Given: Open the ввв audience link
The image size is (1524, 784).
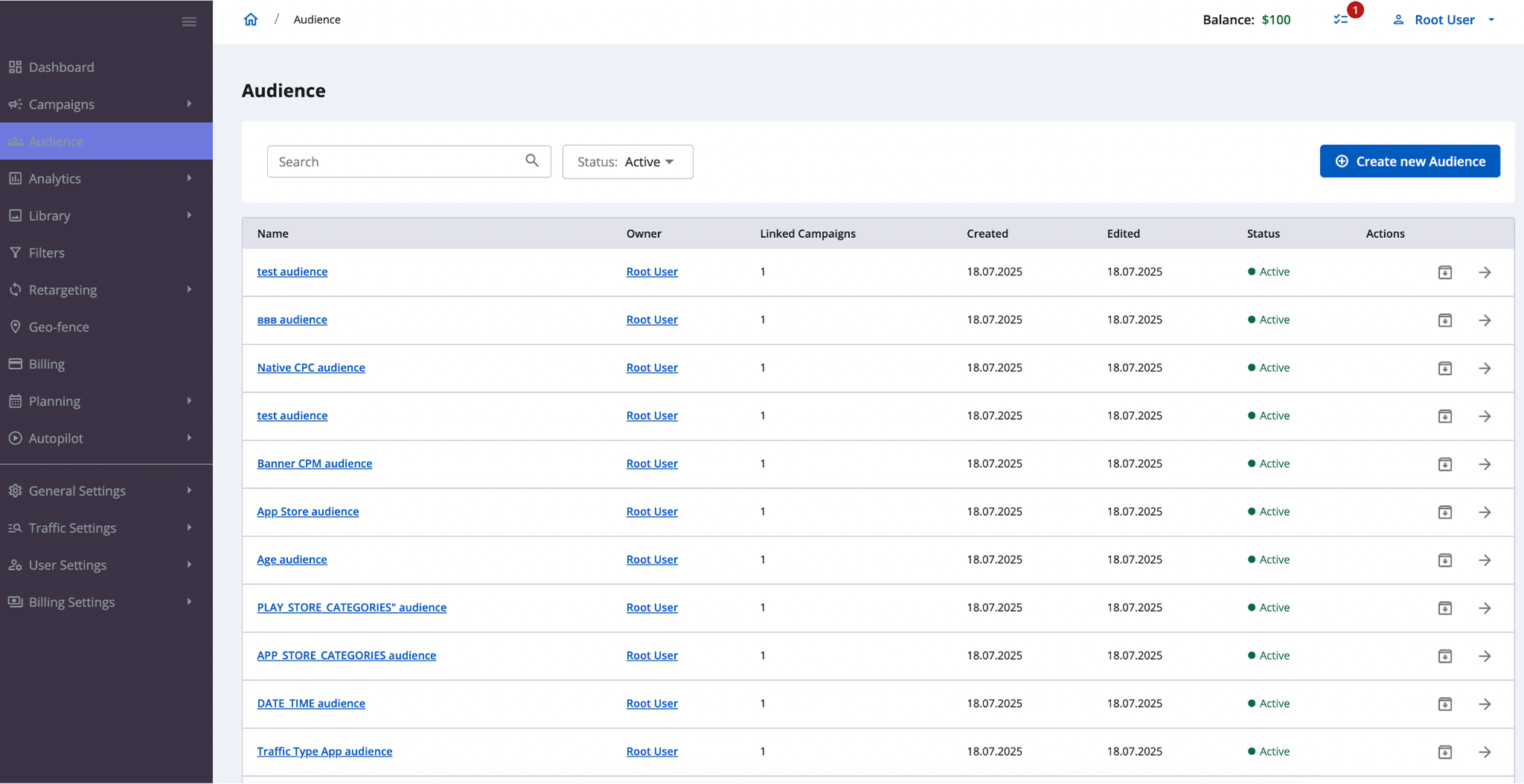Looking at the screenshot, I should (x=292, y=320).
